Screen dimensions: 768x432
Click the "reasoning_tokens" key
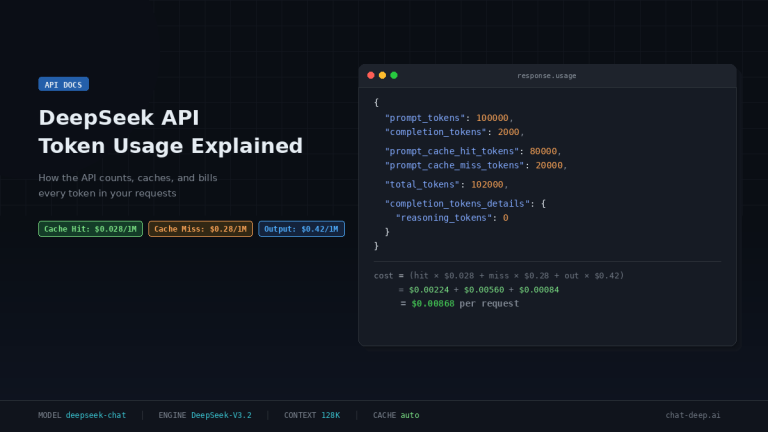click(444, 218)
